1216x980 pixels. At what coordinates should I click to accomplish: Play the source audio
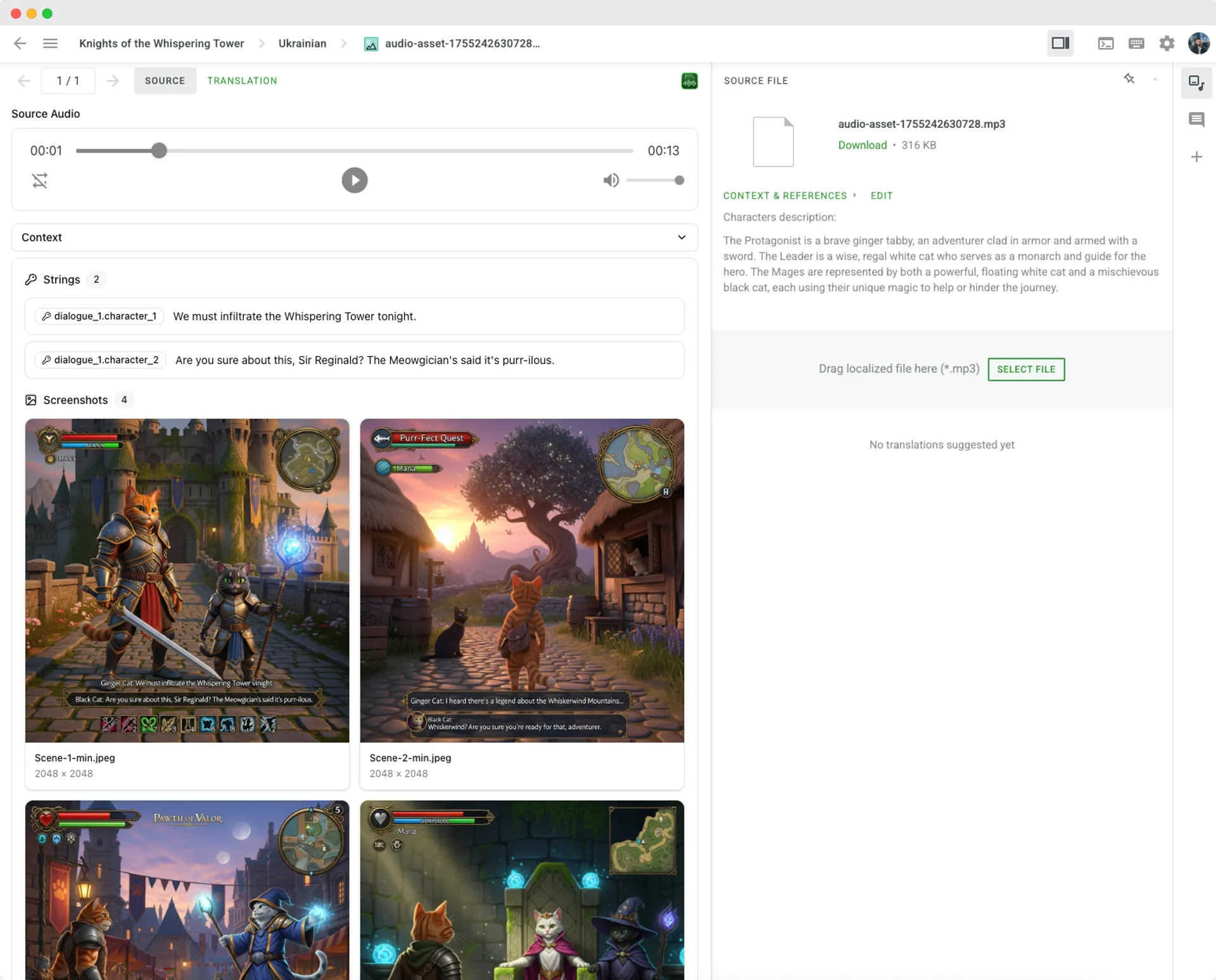(x=355, y=180)
